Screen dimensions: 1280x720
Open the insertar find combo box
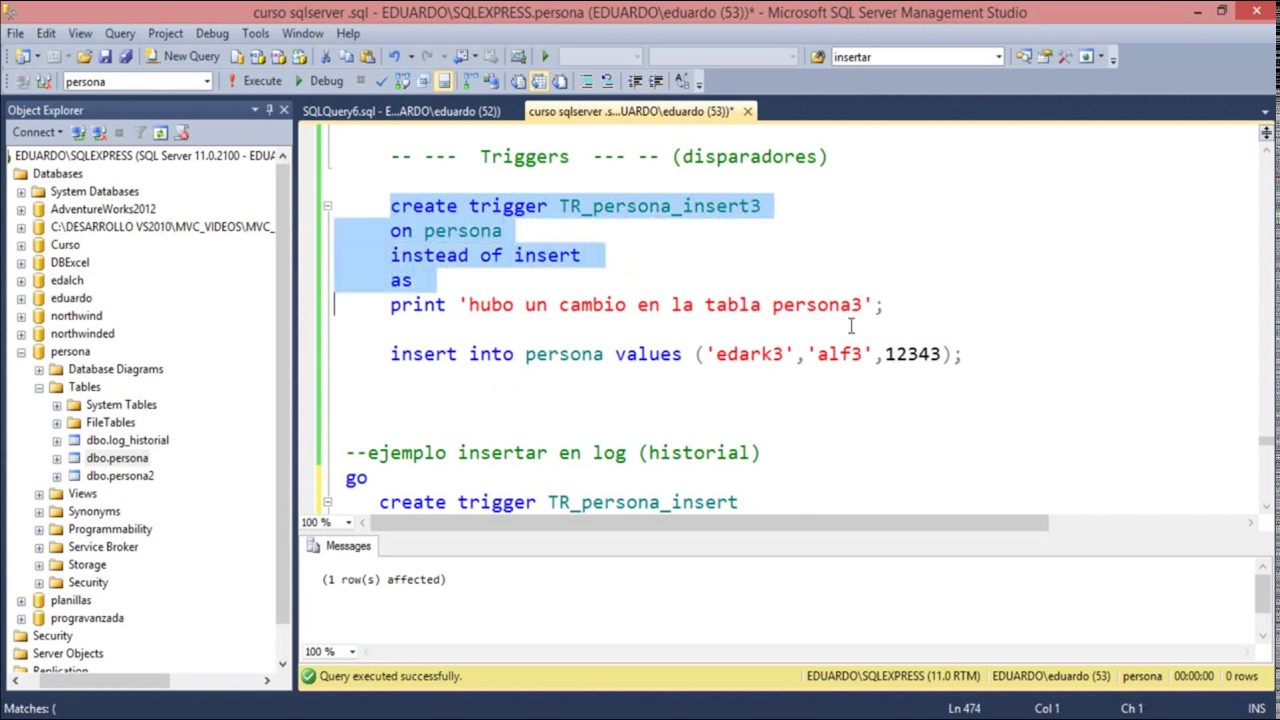click(x=998, y=57)
